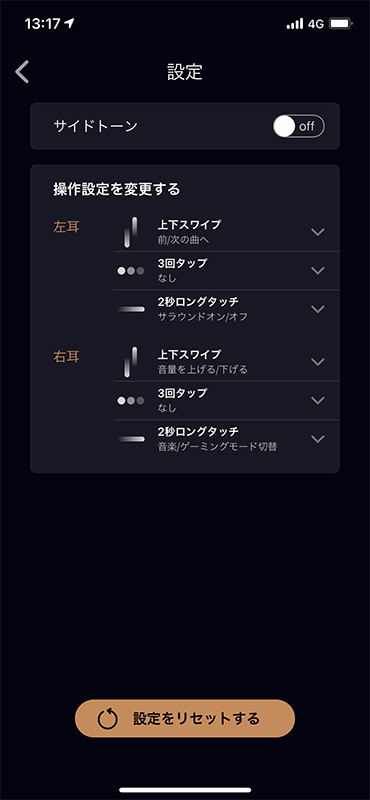Toggle the サイドトーン switch on
Viewport: 370px width, 800px height.
[x=299, y=126]
